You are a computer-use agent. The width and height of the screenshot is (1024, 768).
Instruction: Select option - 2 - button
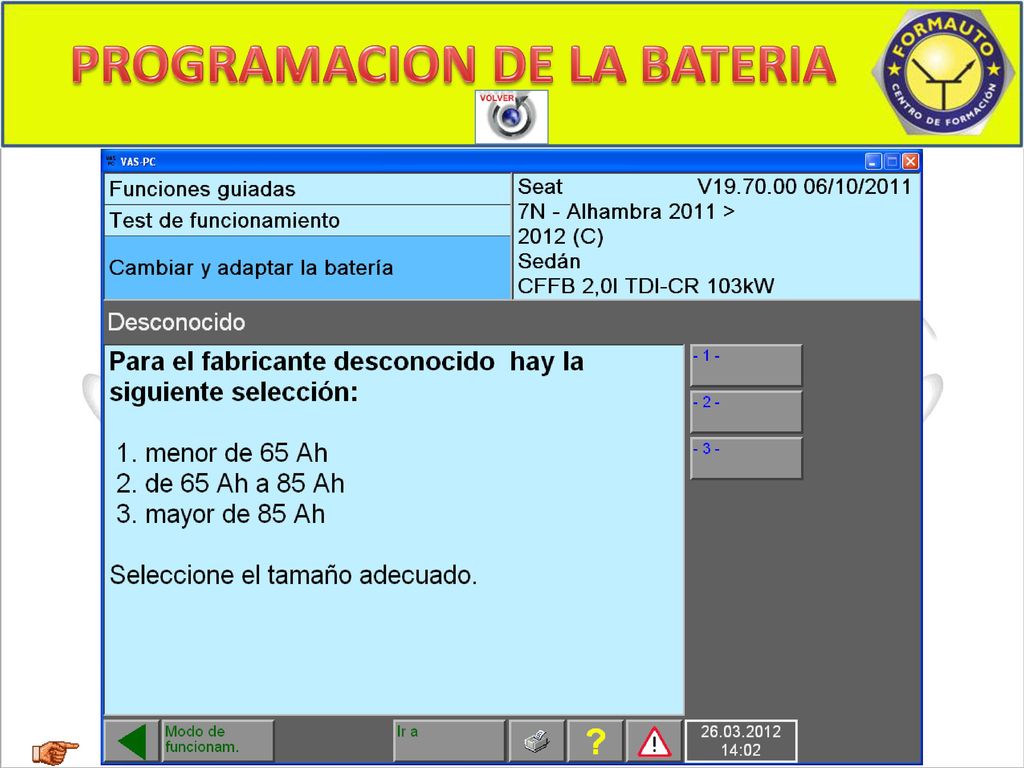746,411
